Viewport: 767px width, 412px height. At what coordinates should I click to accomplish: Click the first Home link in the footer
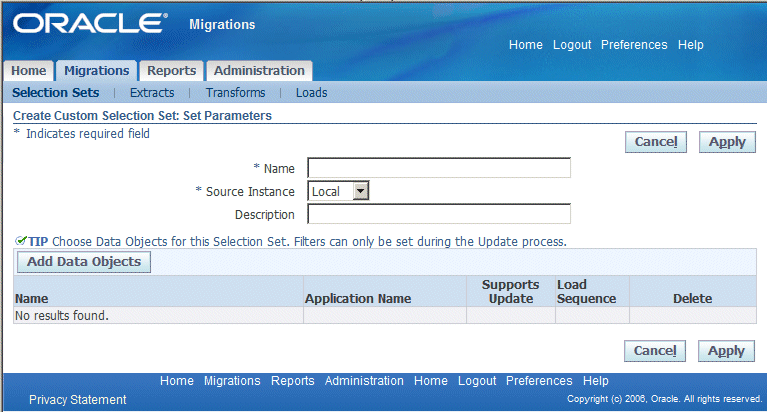pyautogui.click(x=177, y=381)
